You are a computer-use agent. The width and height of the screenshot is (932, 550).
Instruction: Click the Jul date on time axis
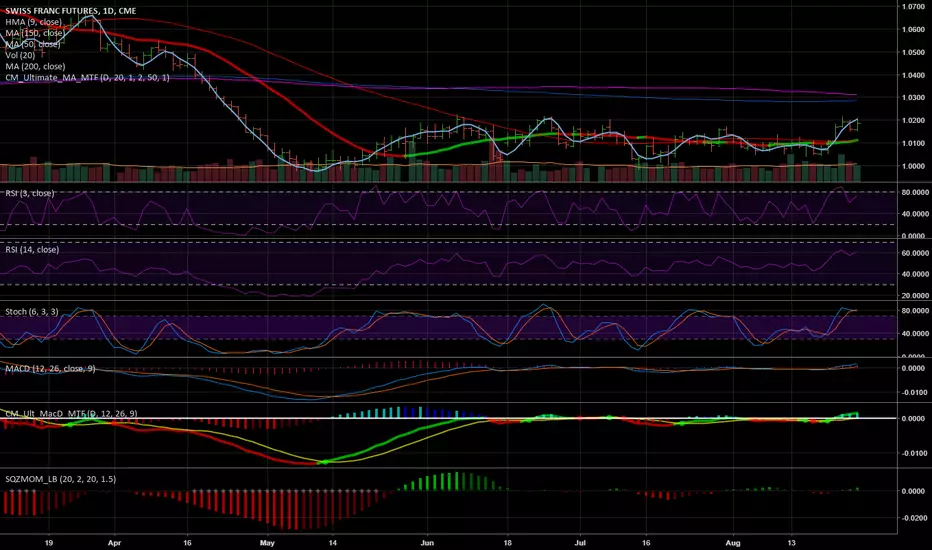(x=580, y=543)
